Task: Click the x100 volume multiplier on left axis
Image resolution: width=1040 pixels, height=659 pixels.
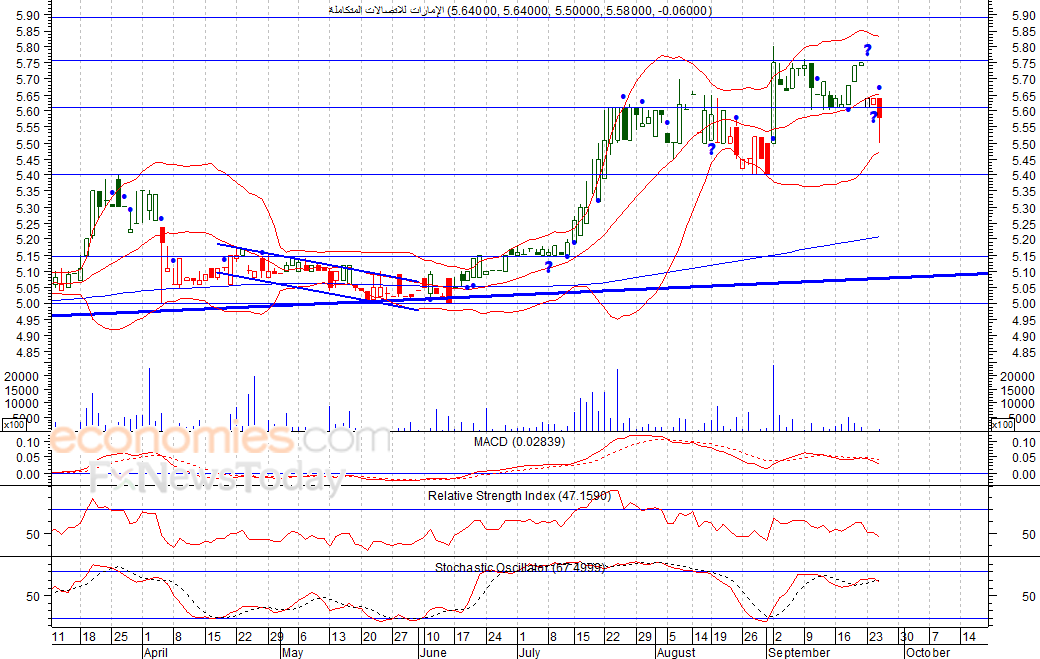Action: (x=14, y=424)
